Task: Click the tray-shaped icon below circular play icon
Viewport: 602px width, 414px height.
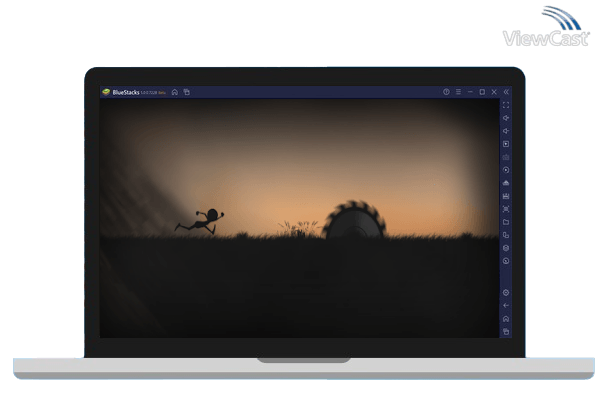Action: tap(506, 183)
